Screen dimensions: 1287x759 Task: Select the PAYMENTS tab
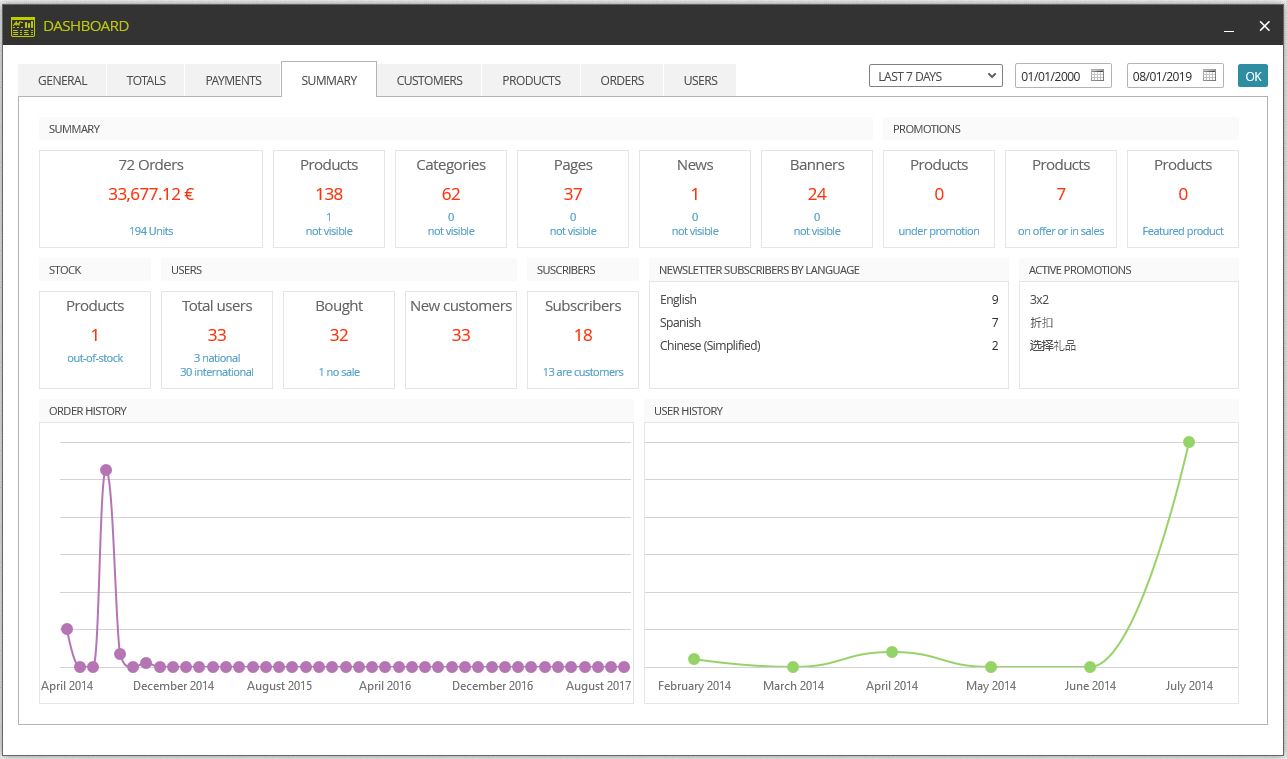(x=234, y=80)
